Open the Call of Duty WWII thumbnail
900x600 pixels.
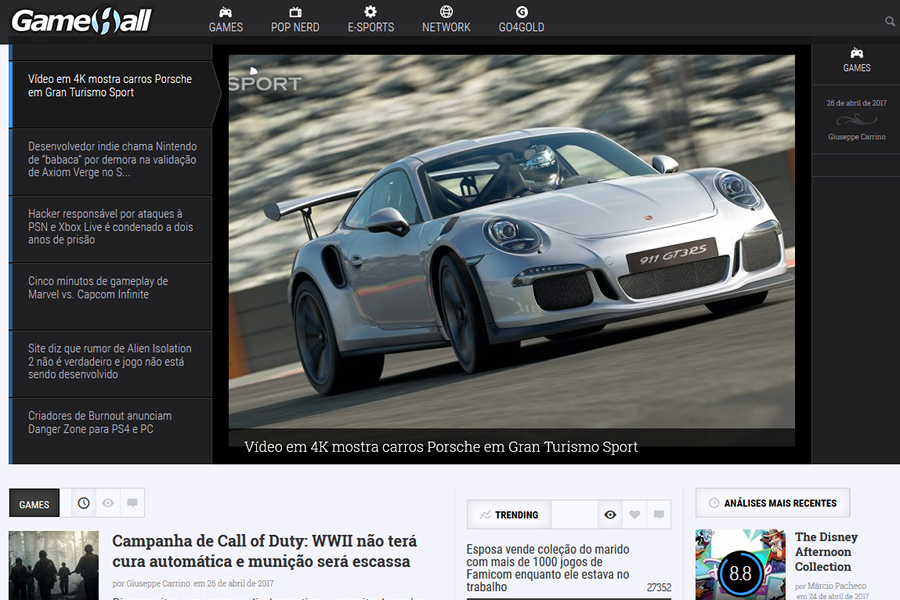click(54, 566)
